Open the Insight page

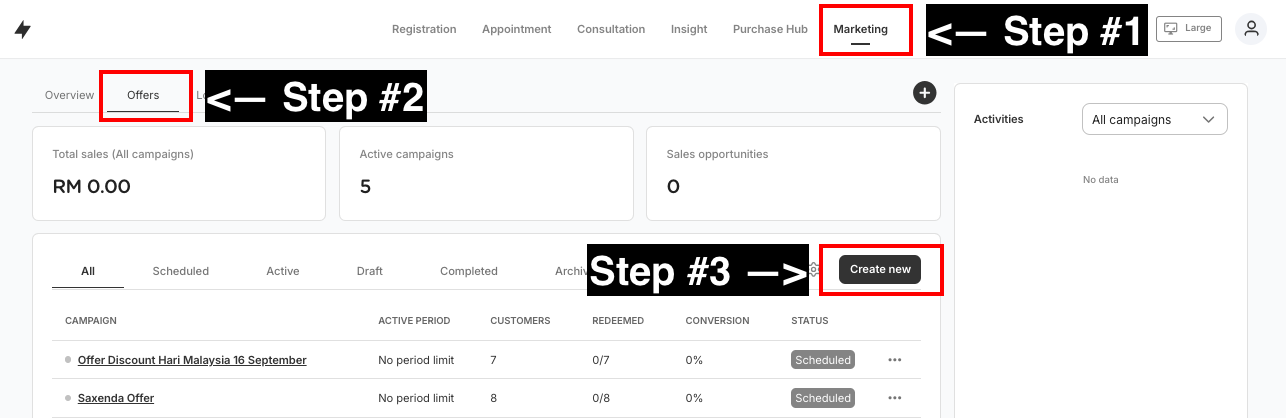(689, 29)
